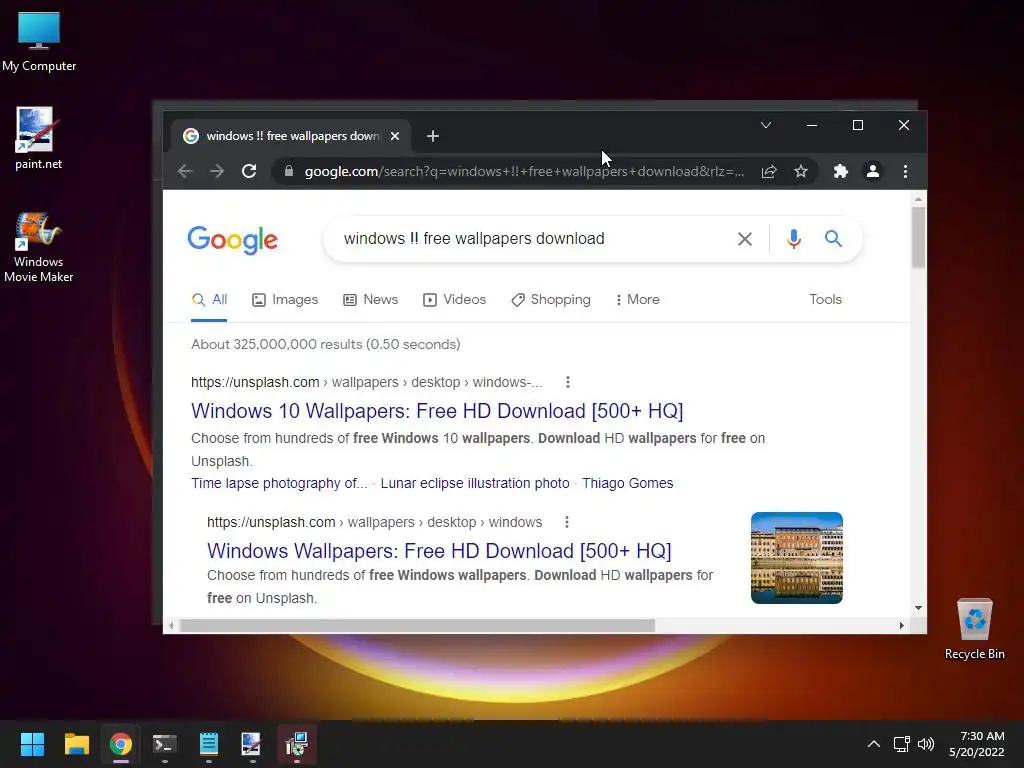Close the windows free wallpapers tab
Image resolution: width=1024 pixels, height=768 pixels.
pos(394,136)
